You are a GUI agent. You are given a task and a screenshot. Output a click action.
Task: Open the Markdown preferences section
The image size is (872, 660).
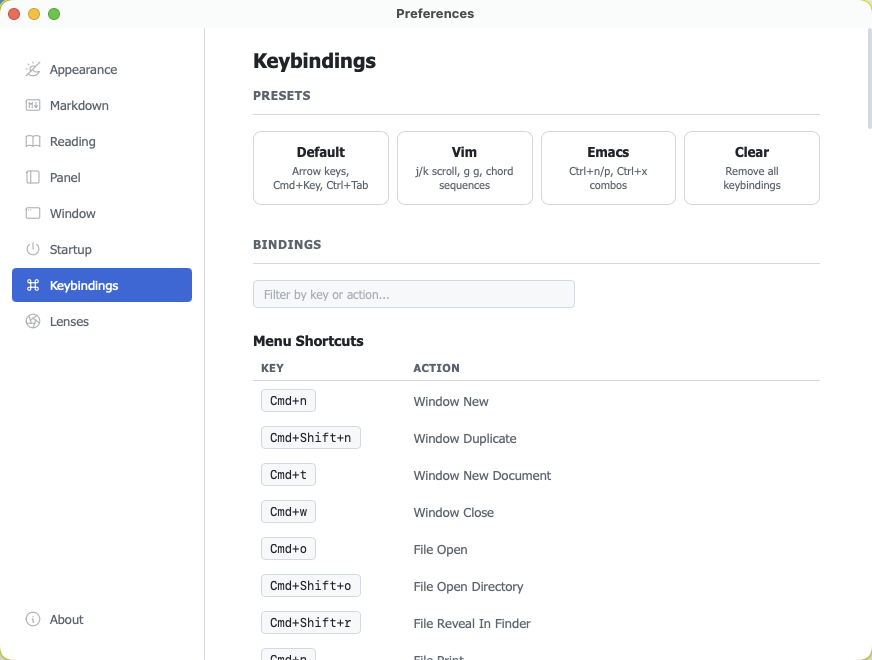pyautogui.click(x=102, y=105)
